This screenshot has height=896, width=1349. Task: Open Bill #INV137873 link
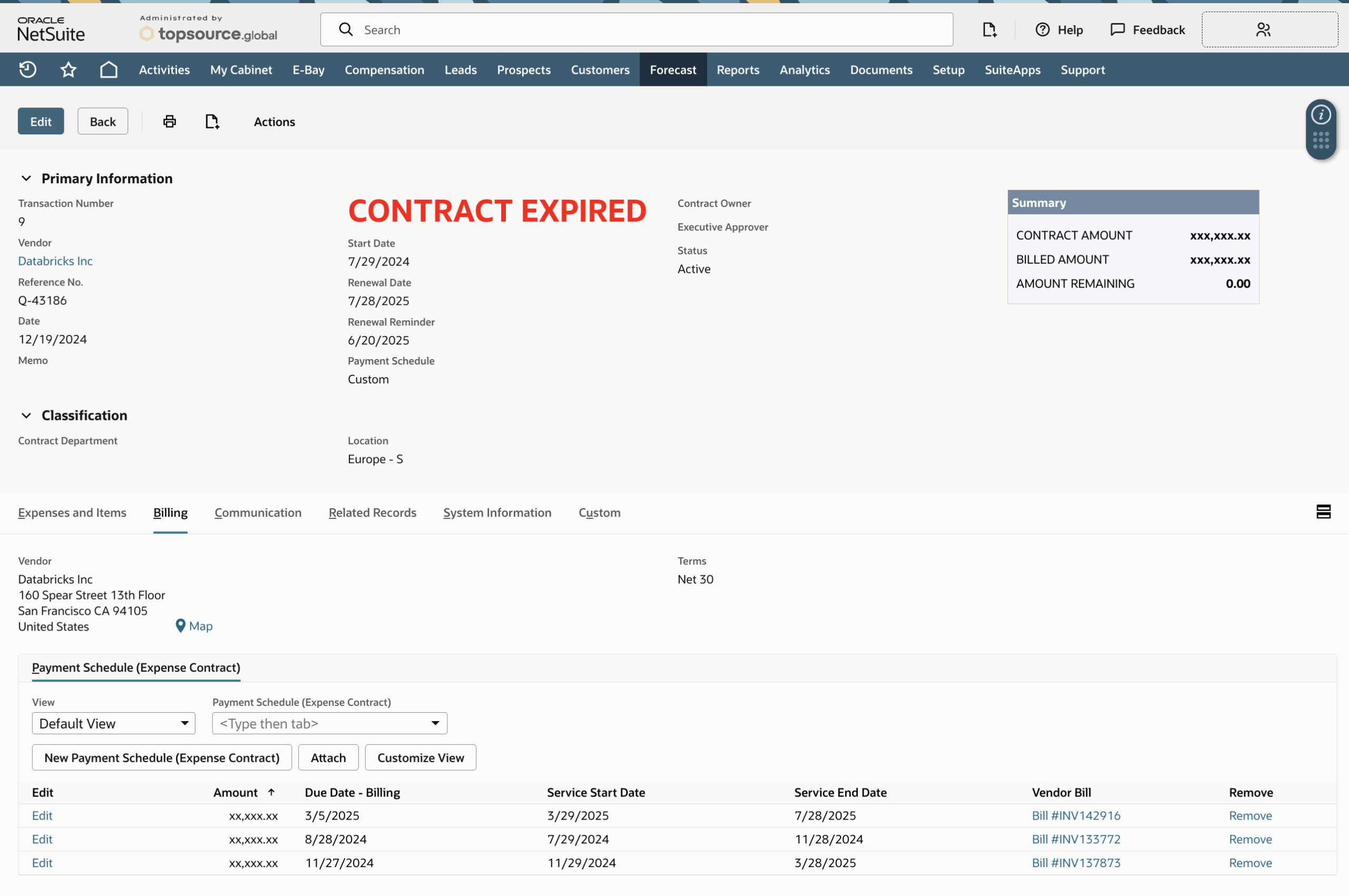tap(1077, 863)
